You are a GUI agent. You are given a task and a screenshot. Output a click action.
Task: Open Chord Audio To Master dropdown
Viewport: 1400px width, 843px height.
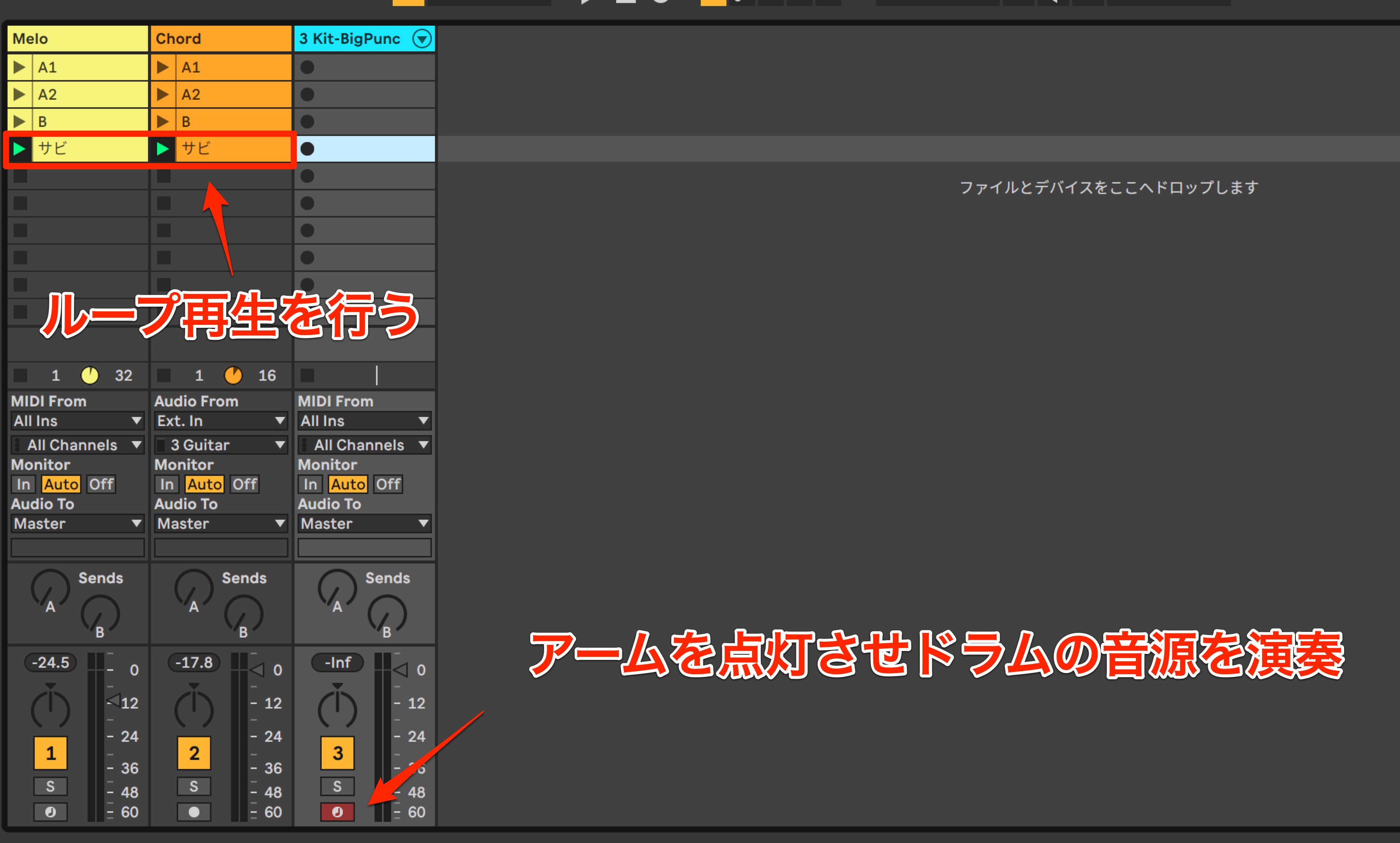(221, 524)
